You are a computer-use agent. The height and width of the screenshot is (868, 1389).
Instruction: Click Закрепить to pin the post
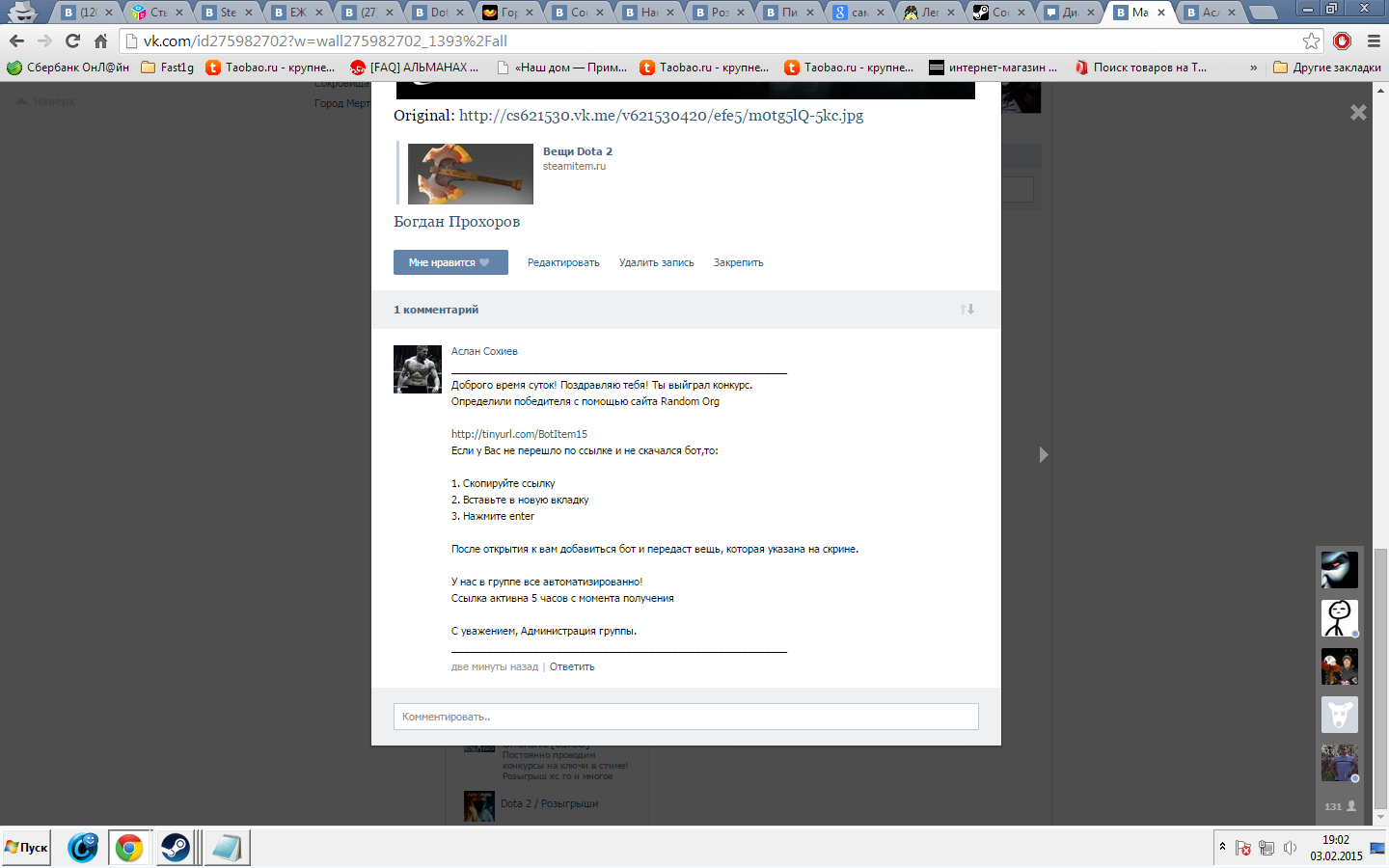[x=738, y=262]
